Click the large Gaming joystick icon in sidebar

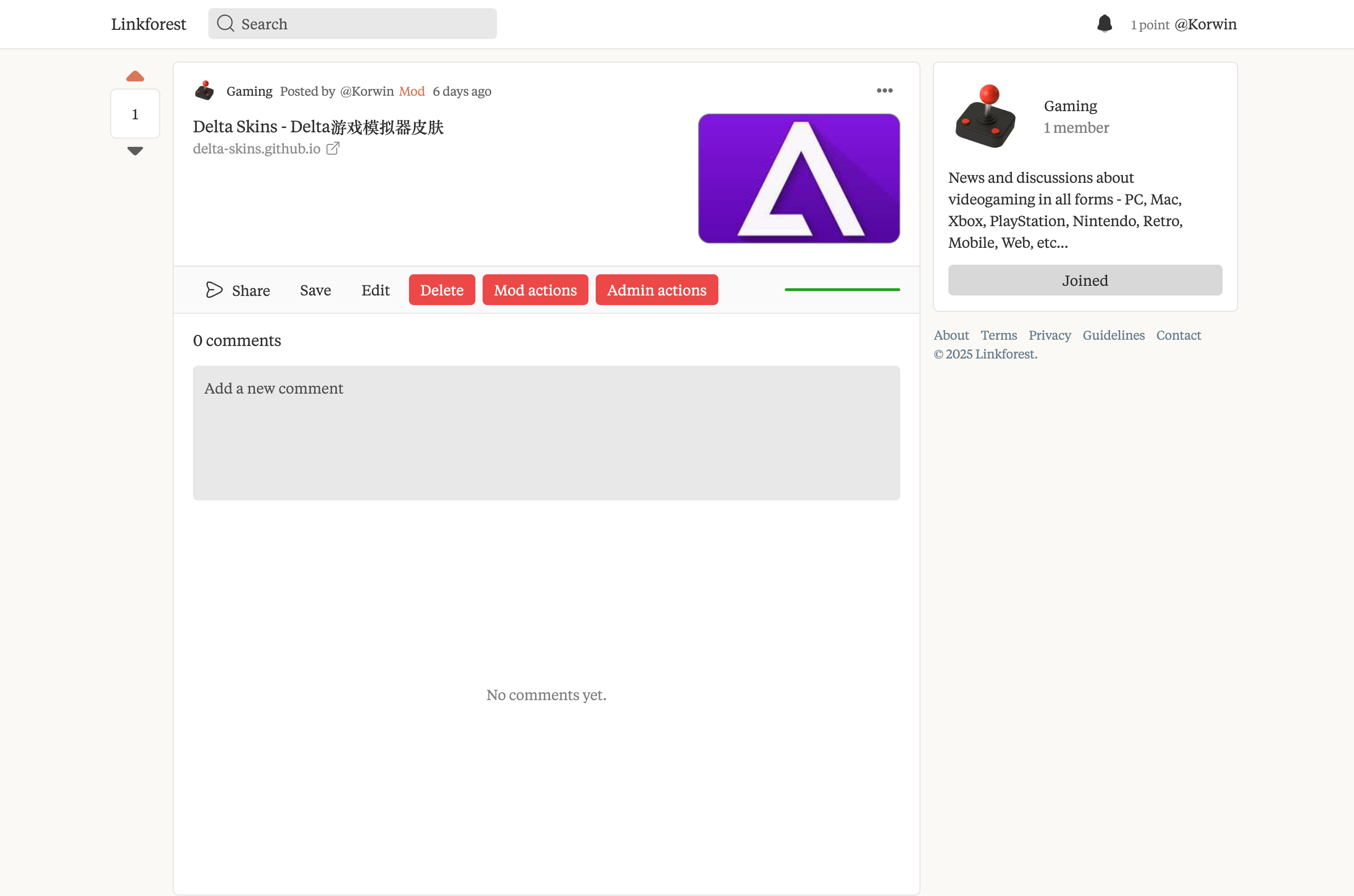985,116
